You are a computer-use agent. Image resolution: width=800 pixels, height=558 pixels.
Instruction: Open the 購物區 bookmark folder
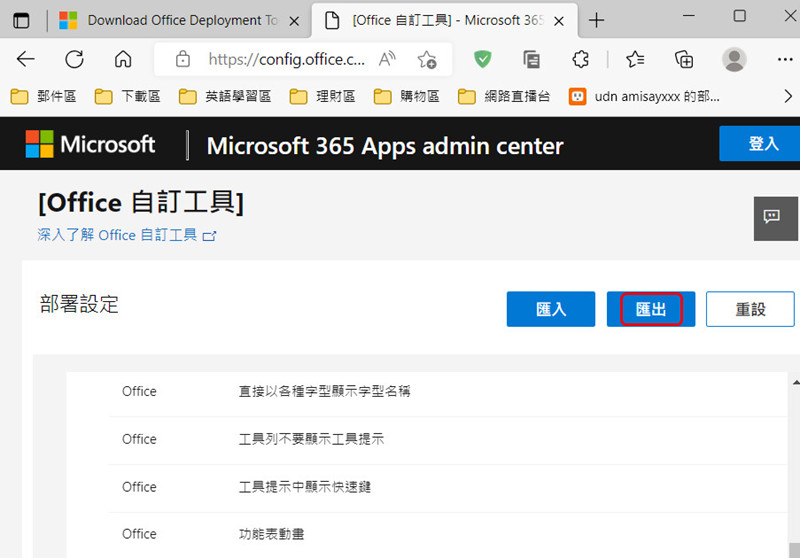(x=407, y=96)
